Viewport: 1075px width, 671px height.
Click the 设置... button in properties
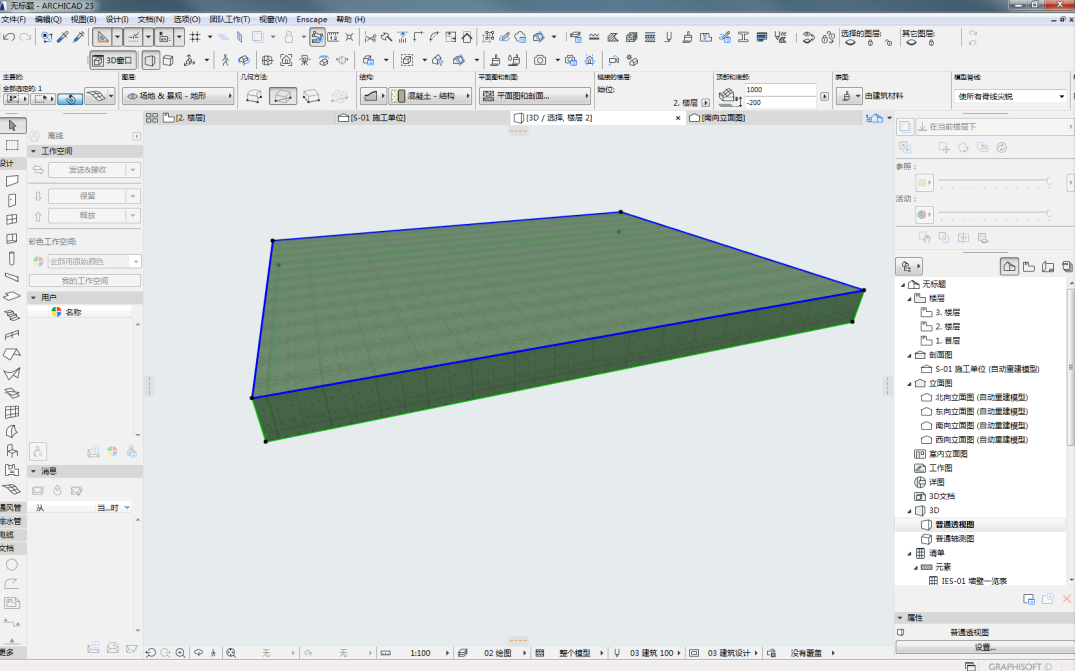(x=985, y=647)
